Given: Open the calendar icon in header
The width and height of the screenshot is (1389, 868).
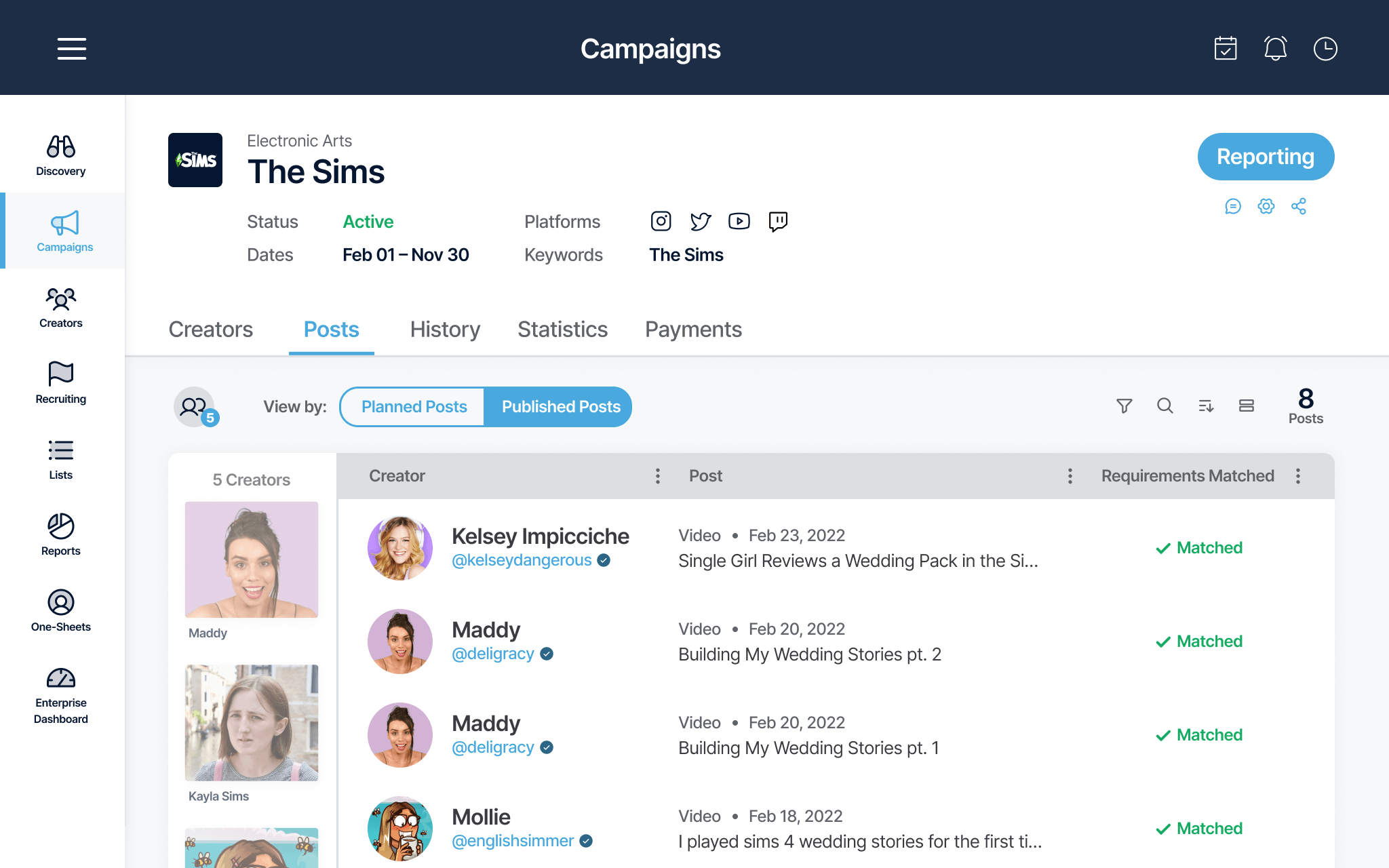Looking at the screenshot, I should 1226,49.
